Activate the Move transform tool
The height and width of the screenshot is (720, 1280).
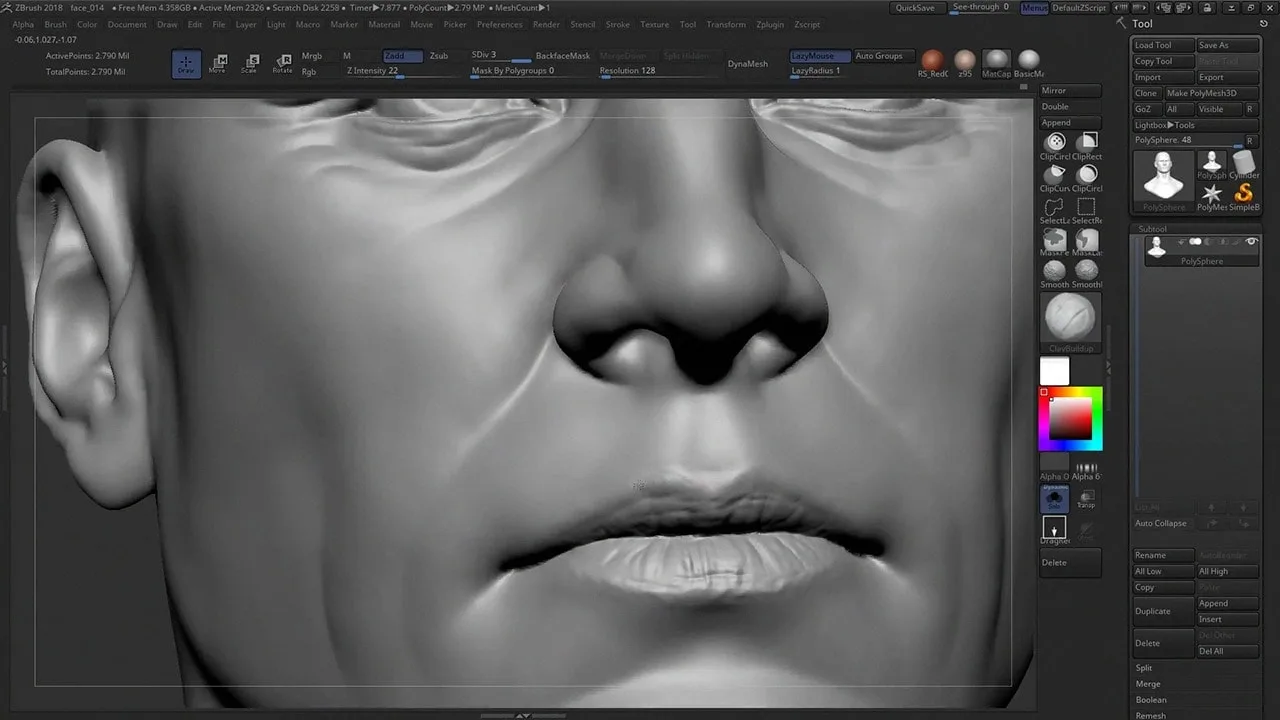coord(217,64)
